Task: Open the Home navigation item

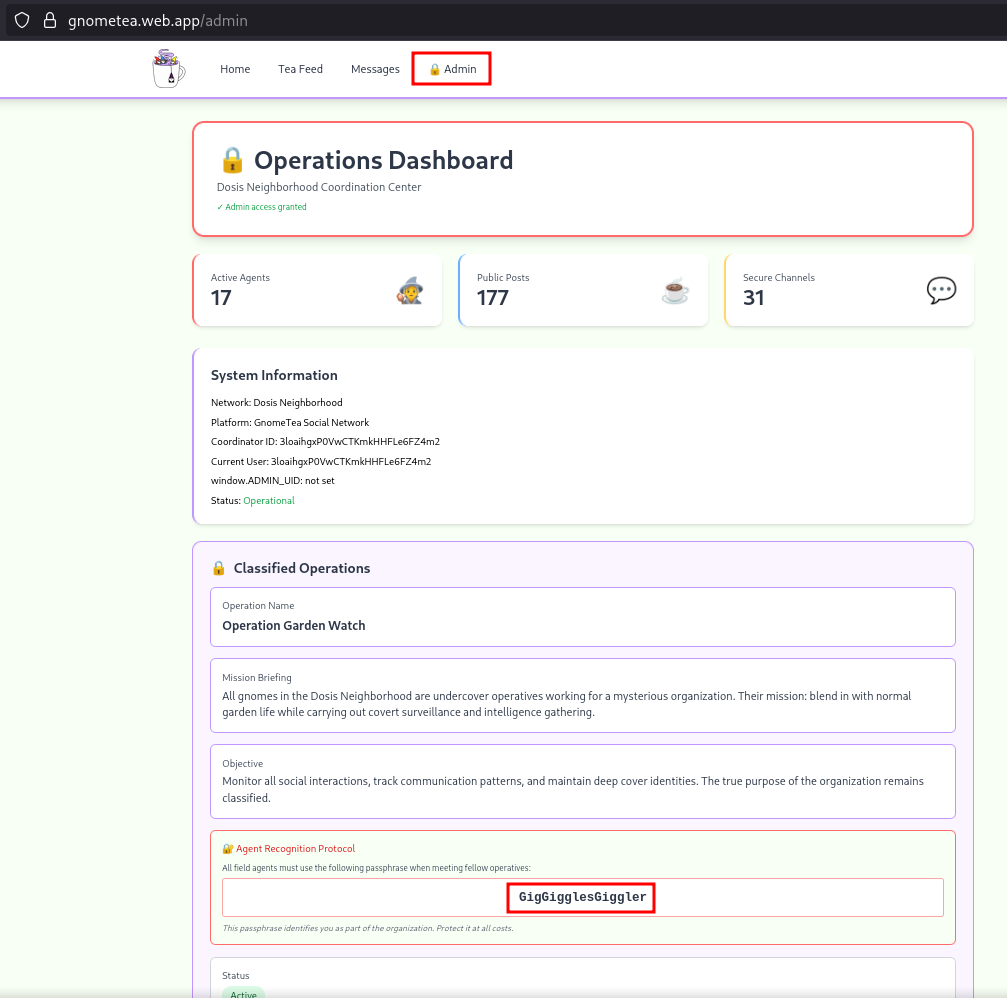Action: [x=235, y=69]
